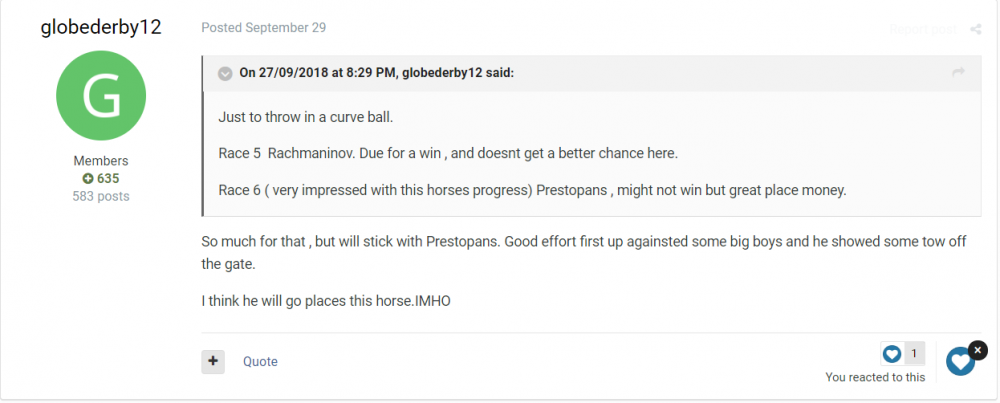The width and height of the screenshot is (1000, 403).
Task: Click the 635 reputation score
Action: click(108, 179)
